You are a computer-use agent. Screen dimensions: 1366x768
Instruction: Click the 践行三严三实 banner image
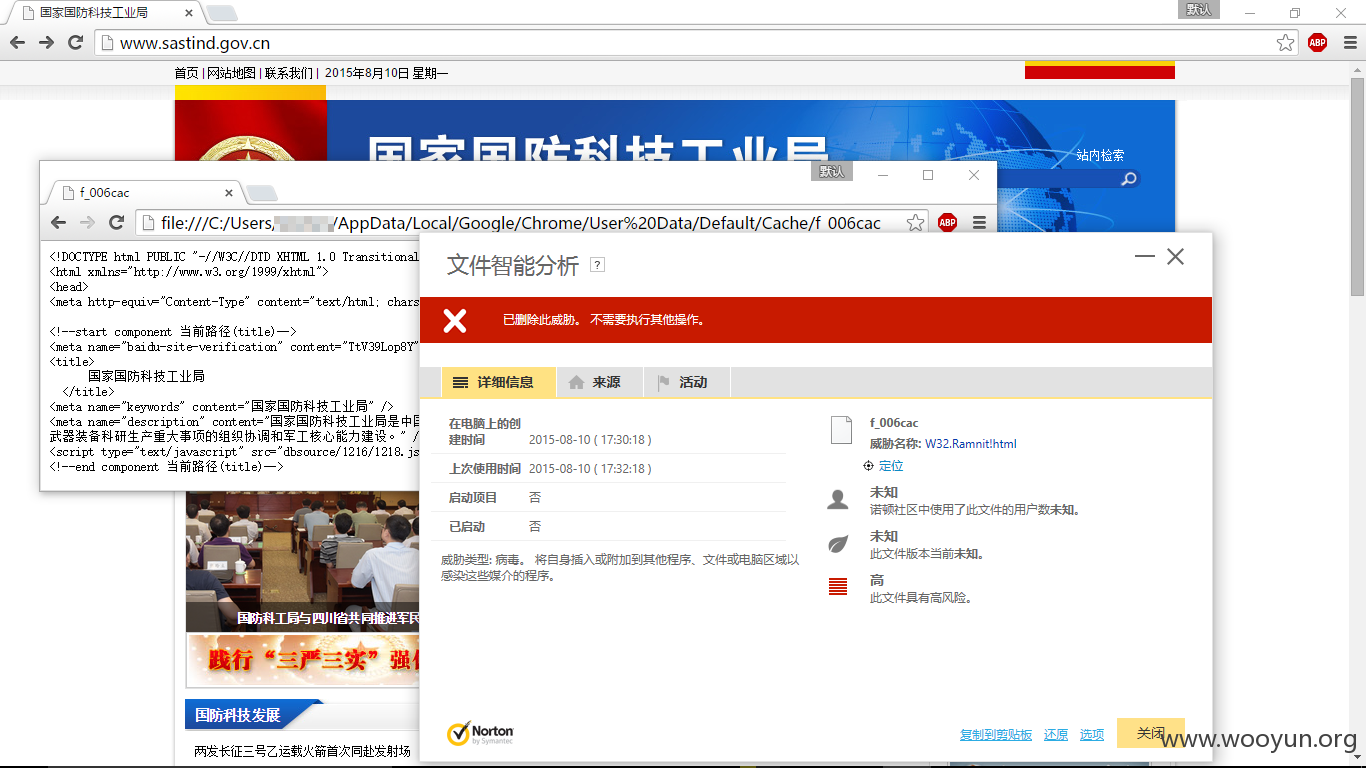(x=303, y=660)
